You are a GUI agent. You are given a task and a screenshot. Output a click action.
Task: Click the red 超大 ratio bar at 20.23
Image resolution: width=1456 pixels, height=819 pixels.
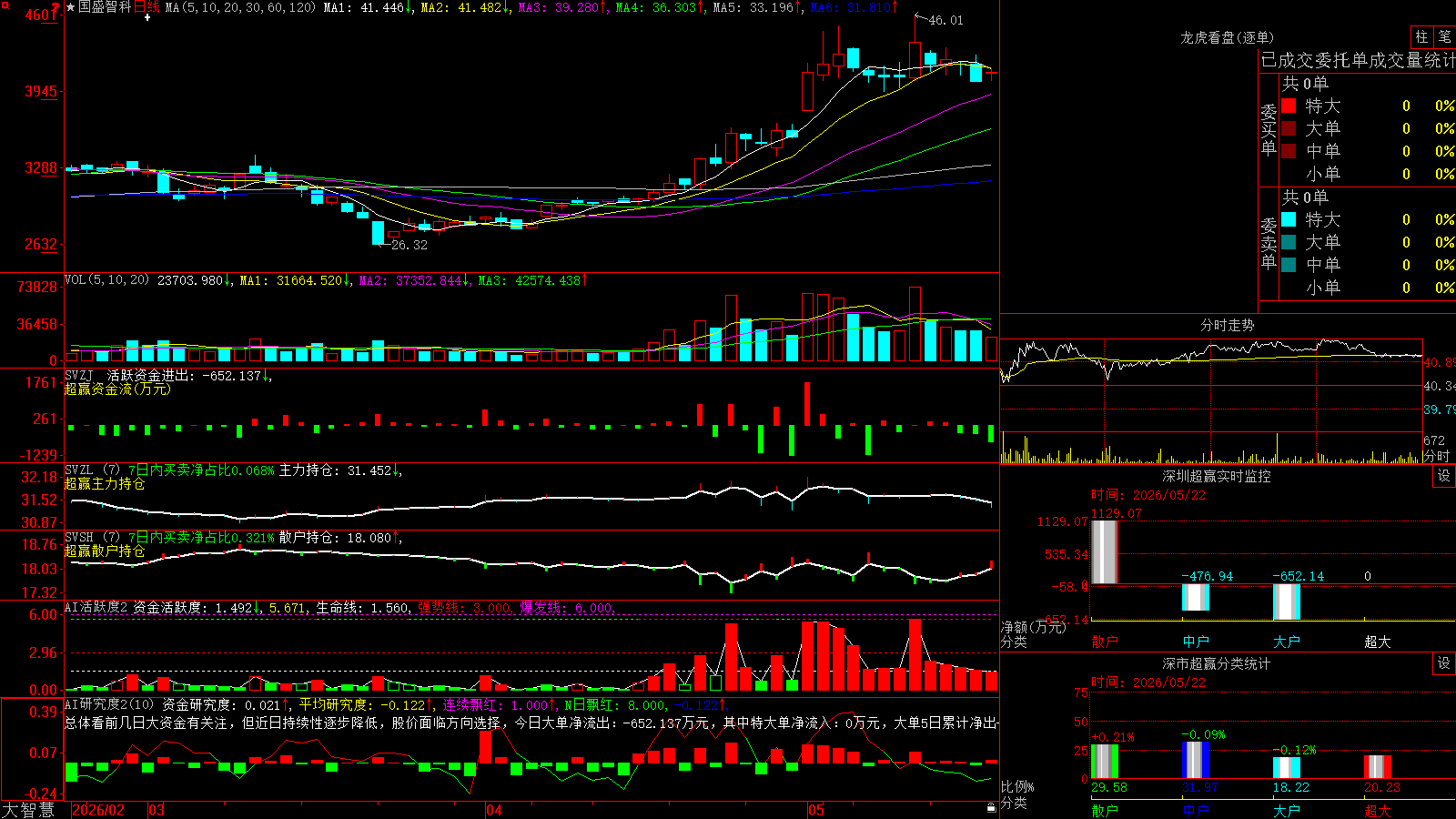click(x=1378, y=767)
